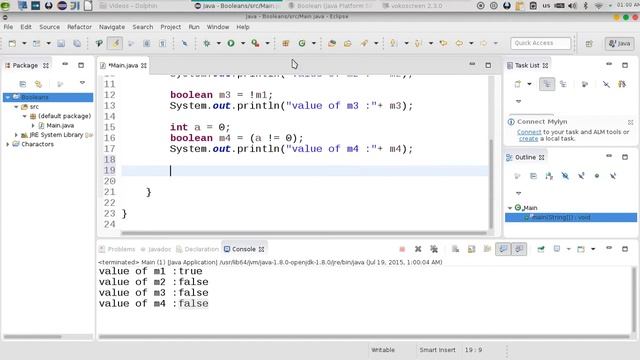Open the Project menu

point(171,27)
